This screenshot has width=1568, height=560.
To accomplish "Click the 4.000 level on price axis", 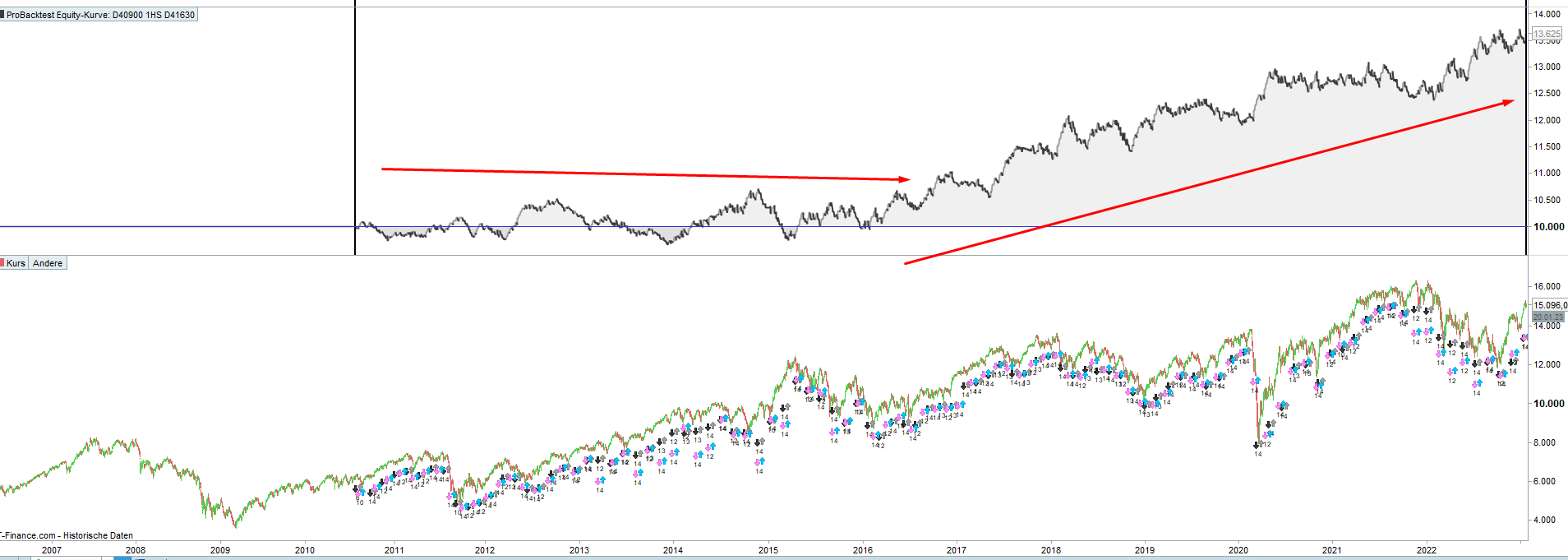I will coord(1545,520).
